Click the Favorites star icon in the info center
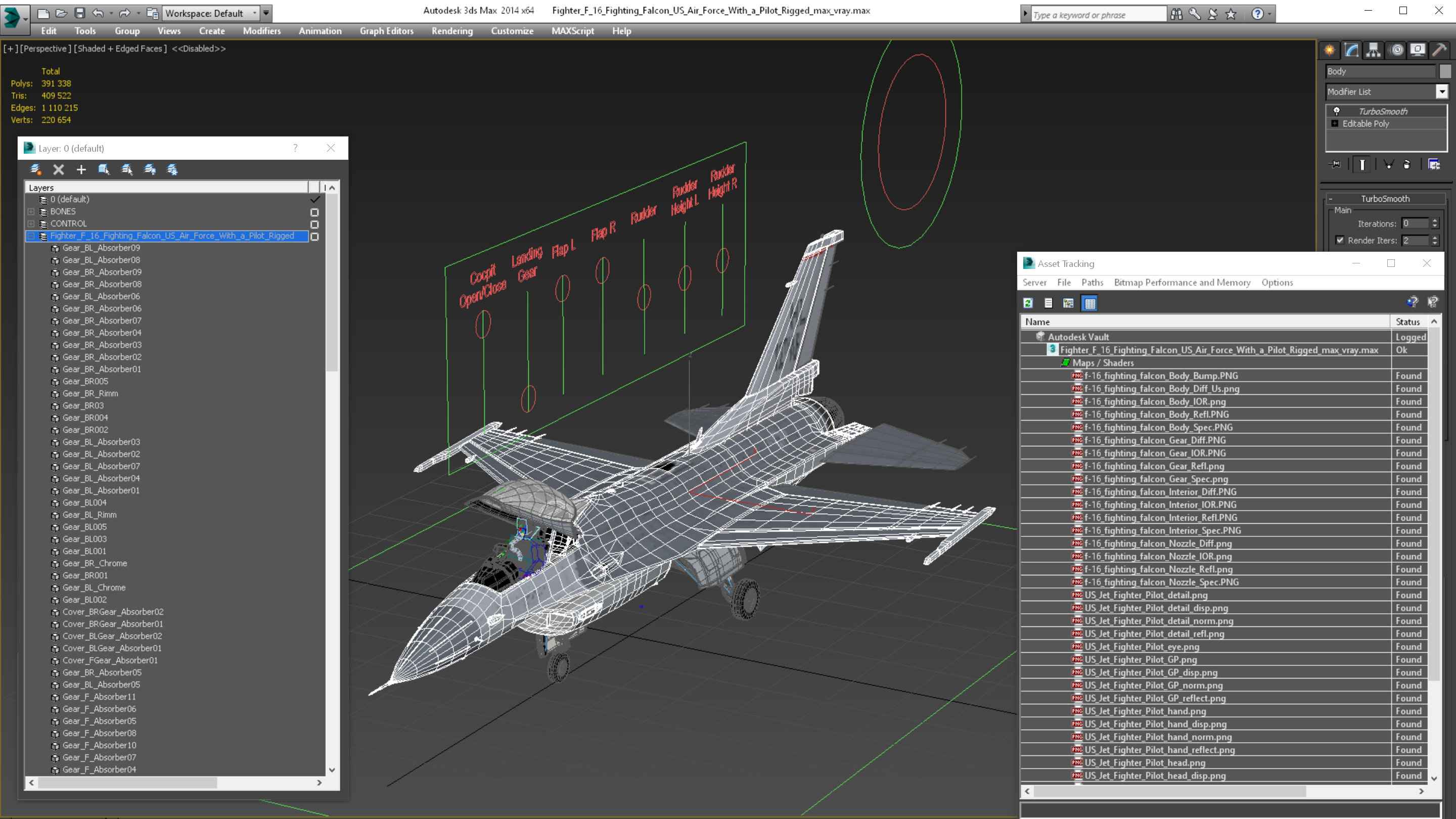 pos(1231,14)
